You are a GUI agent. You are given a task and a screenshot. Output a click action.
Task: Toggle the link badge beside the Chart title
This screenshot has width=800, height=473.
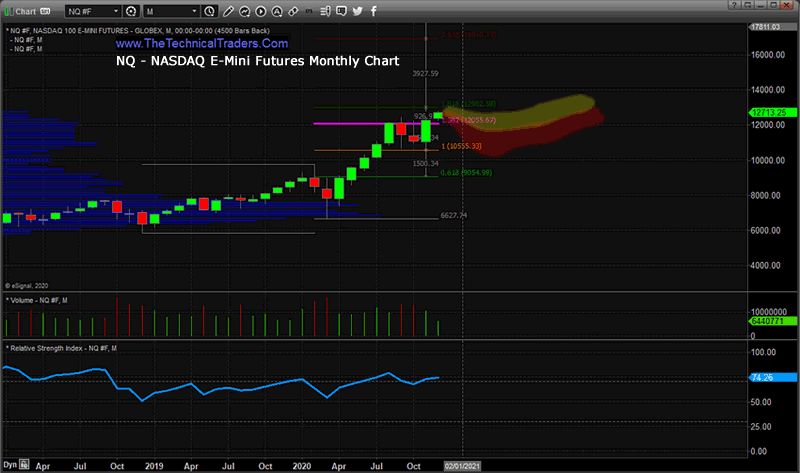[45, 11]
